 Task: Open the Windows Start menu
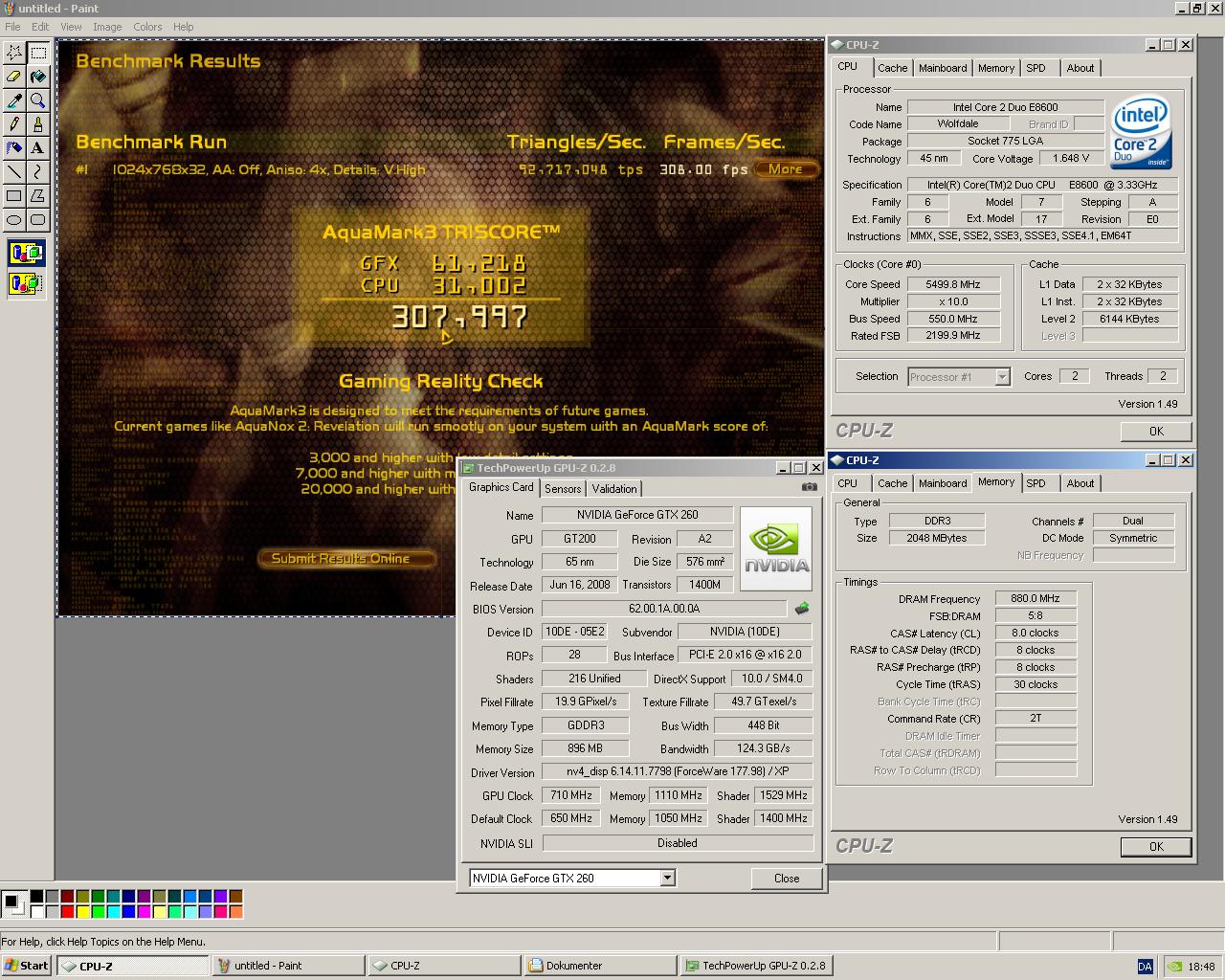coord(27,966)
